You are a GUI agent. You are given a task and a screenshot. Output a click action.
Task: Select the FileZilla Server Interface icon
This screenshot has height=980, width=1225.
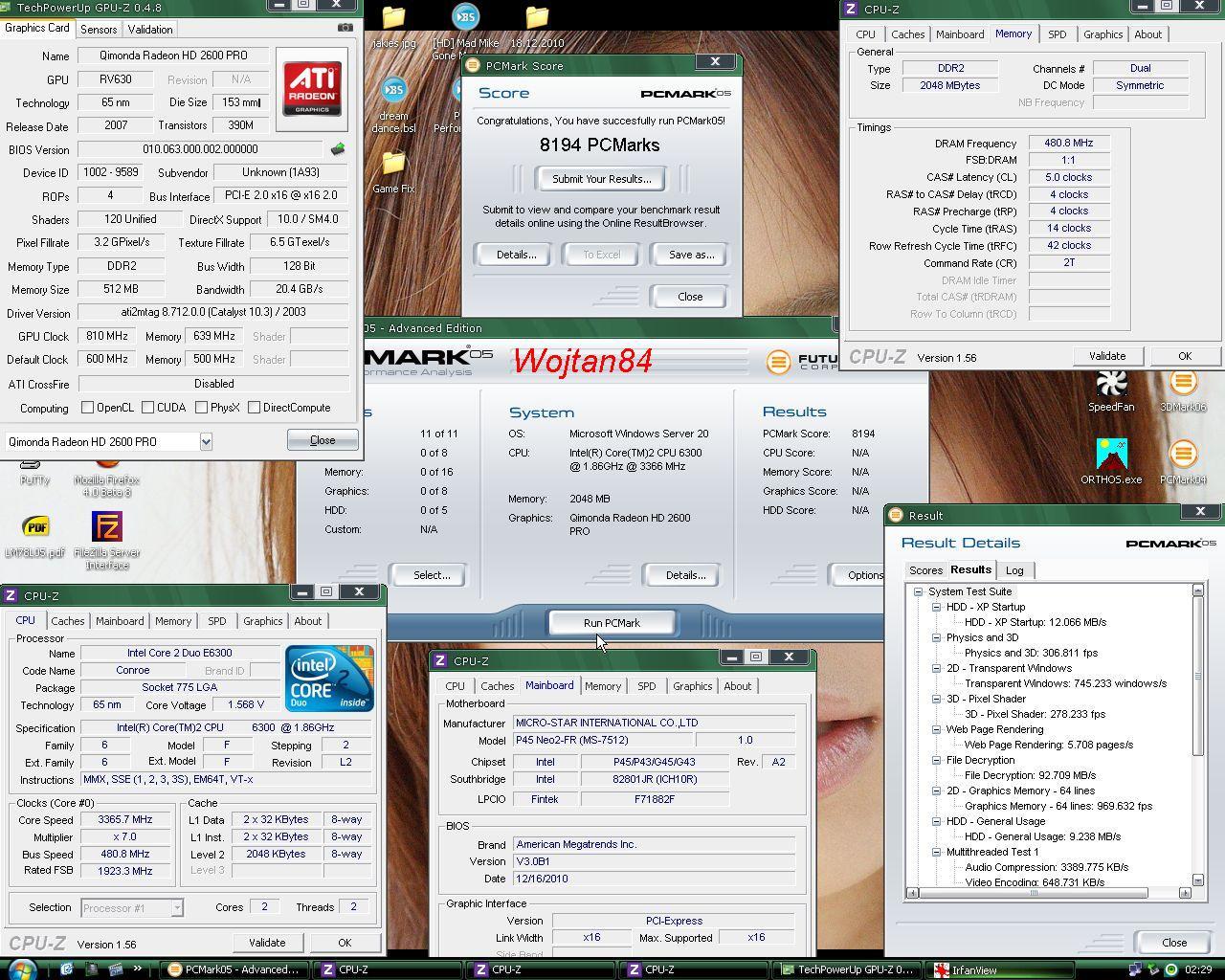pyautogui.click(x=107, y=541)
